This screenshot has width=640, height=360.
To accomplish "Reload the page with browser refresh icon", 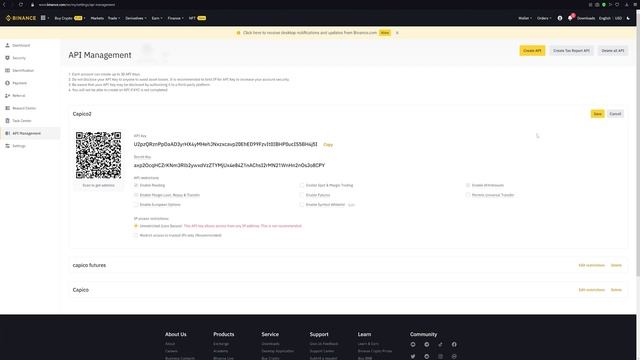I will (21, 4).
